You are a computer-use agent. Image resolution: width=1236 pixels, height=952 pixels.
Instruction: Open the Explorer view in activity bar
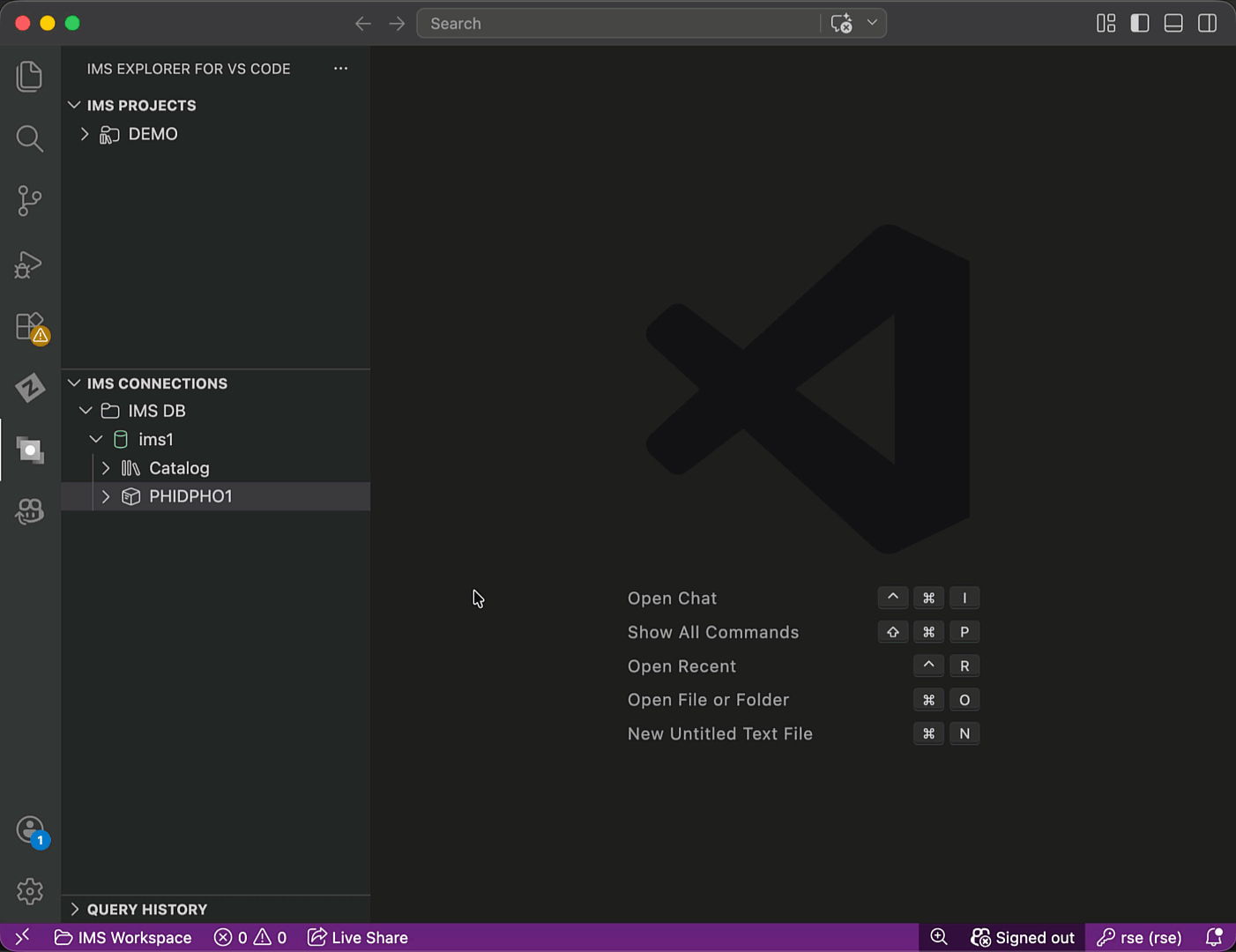[x=30, y=76]
